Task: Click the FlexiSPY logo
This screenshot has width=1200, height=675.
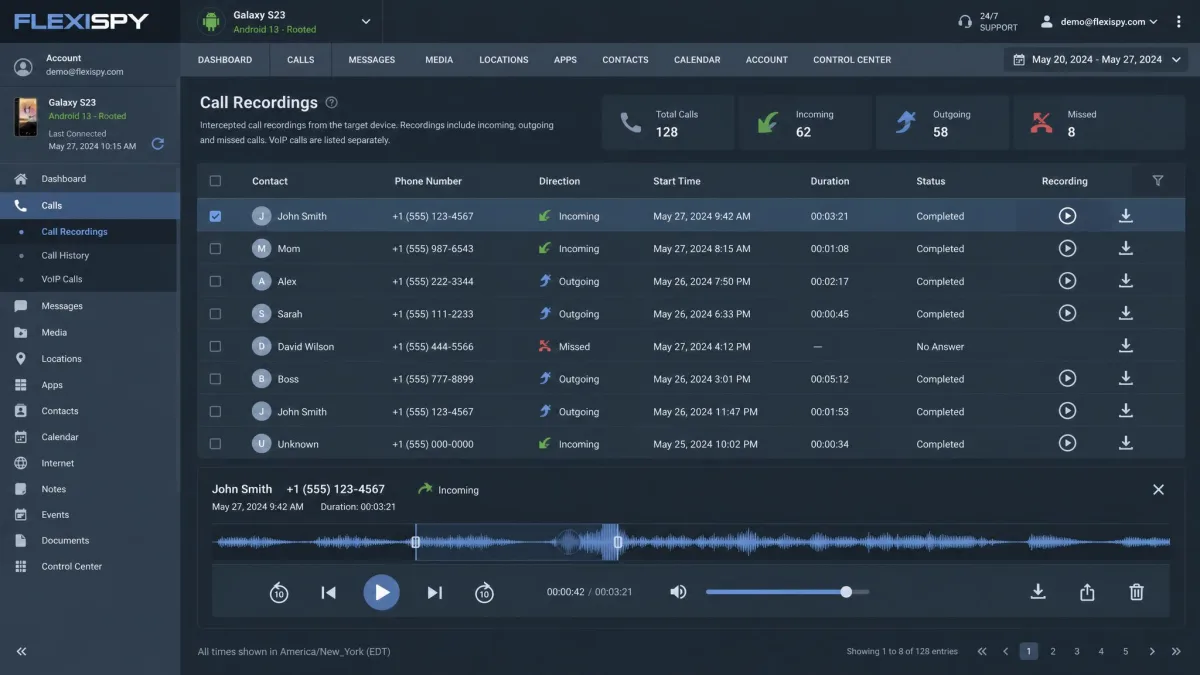Action: [81, 21]
